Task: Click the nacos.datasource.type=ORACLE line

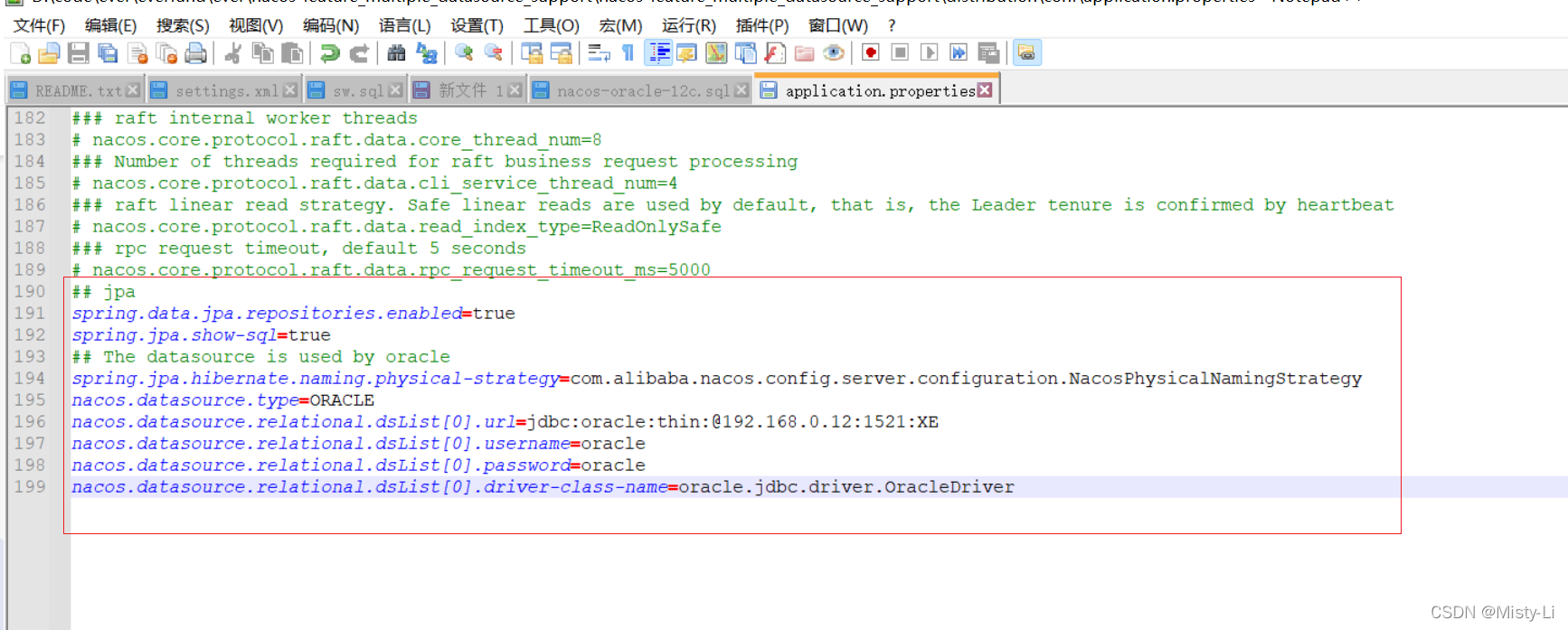Action: 223,400
